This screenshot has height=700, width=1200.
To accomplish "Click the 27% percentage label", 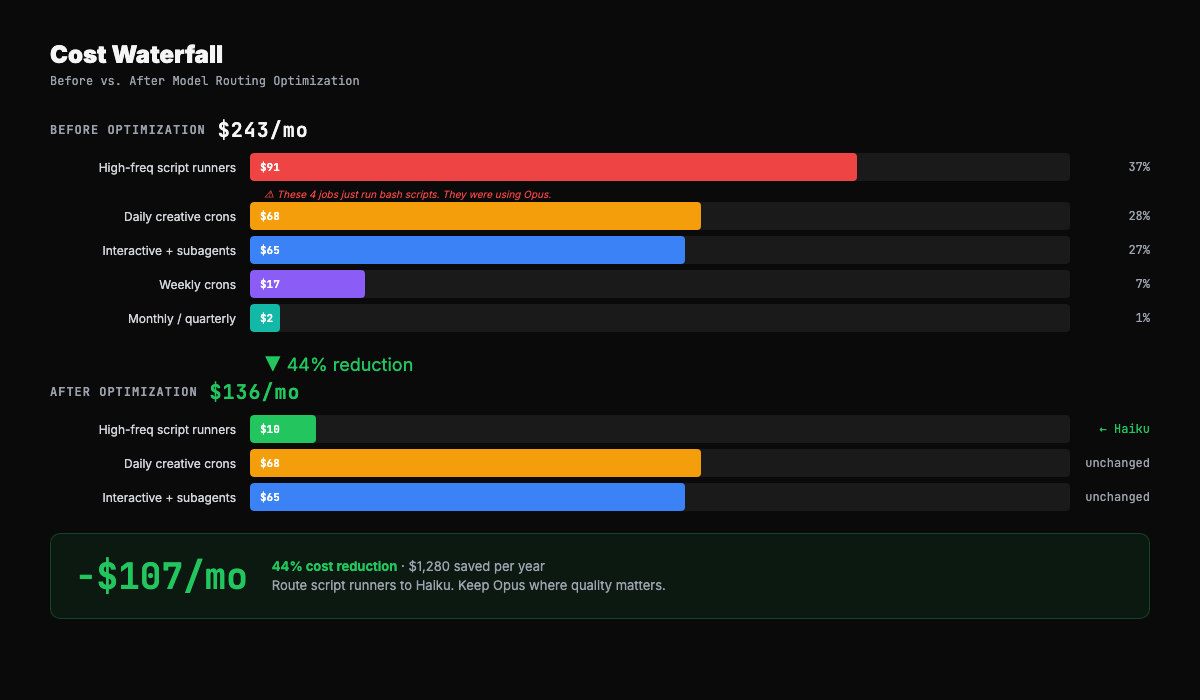I will pos(1139,250).
